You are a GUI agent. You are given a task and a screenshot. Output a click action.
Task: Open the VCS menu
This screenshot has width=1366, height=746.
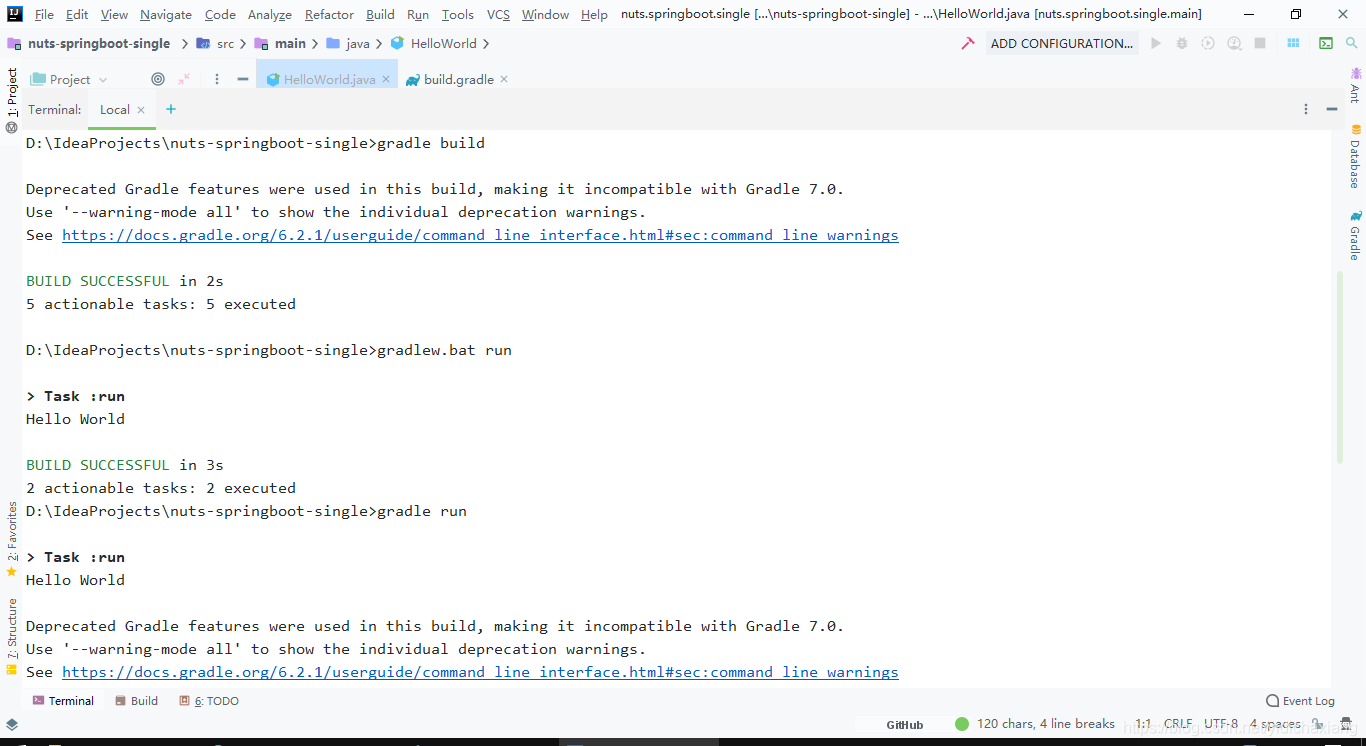coord(498,14)
